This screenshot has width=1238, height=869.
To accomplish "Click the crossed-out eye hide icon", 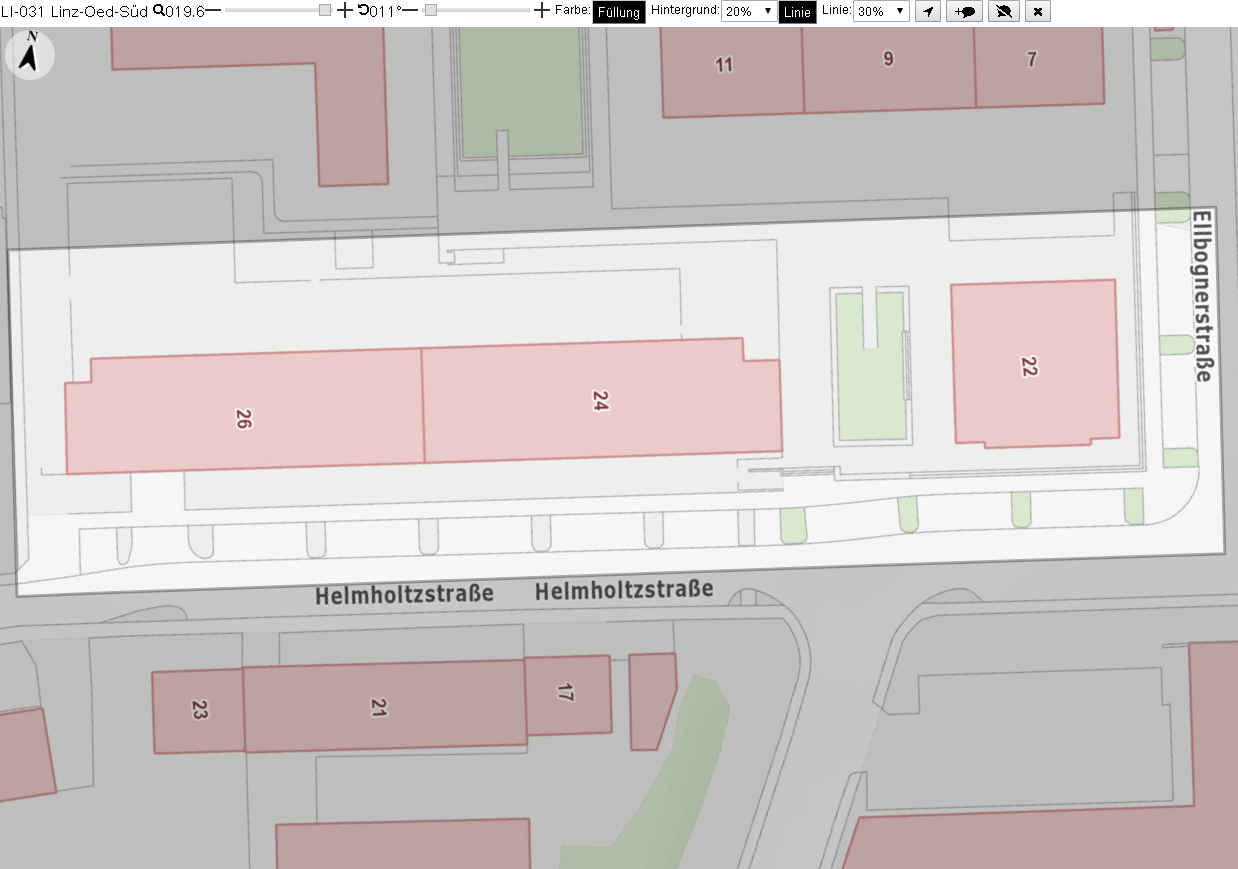I will (1004, 11).
